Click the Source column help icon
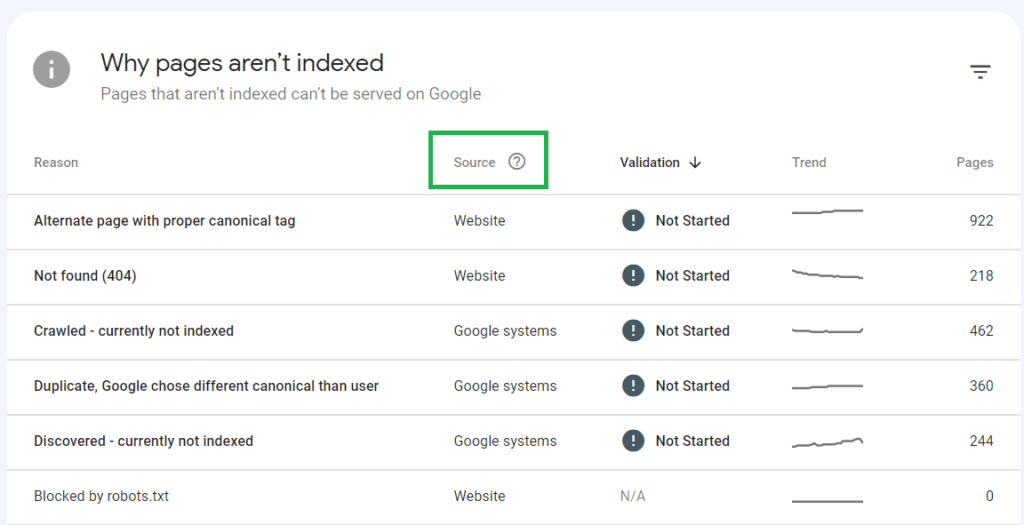The width and height of the screenshot is (1024, 525). (x=517, y=161)
